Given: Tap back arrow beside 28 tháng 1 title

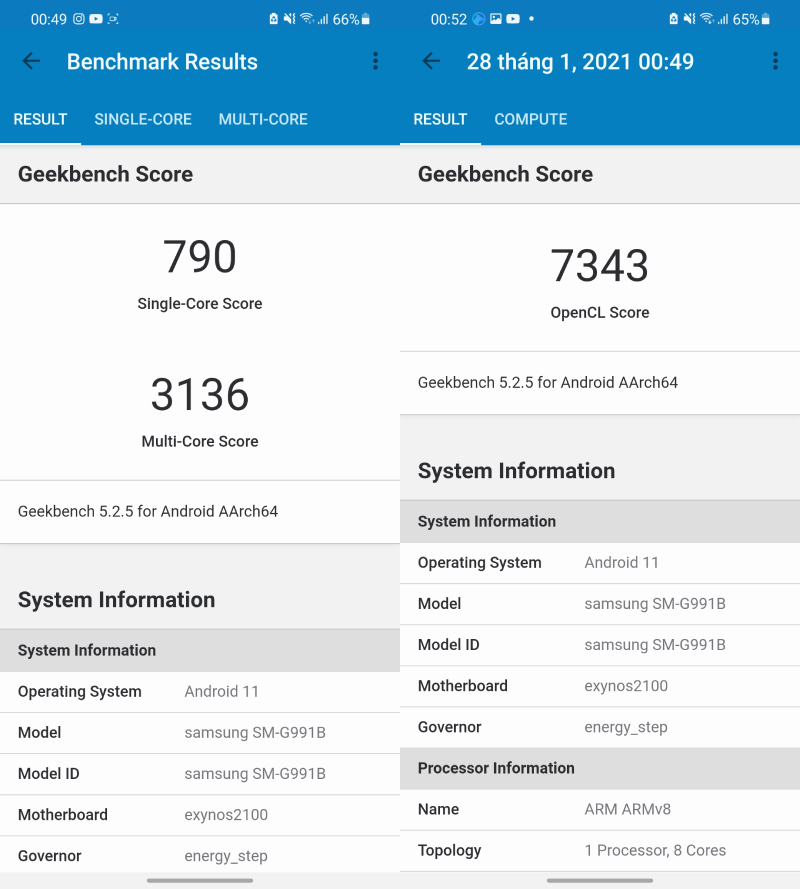Looking at the screenshot, I should pyautogui.click(x=431, y=61).
